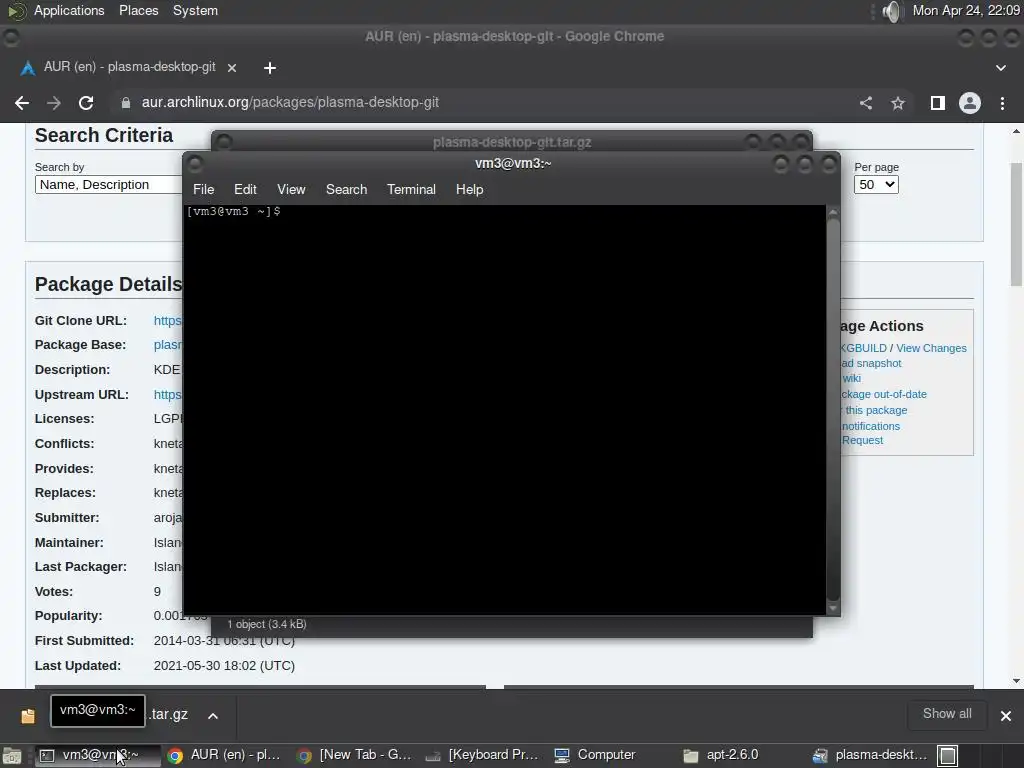Close the AUR plasma-desktop-git browser tab
This screenshot has height=768, width=1024.
tap(232, 67)
